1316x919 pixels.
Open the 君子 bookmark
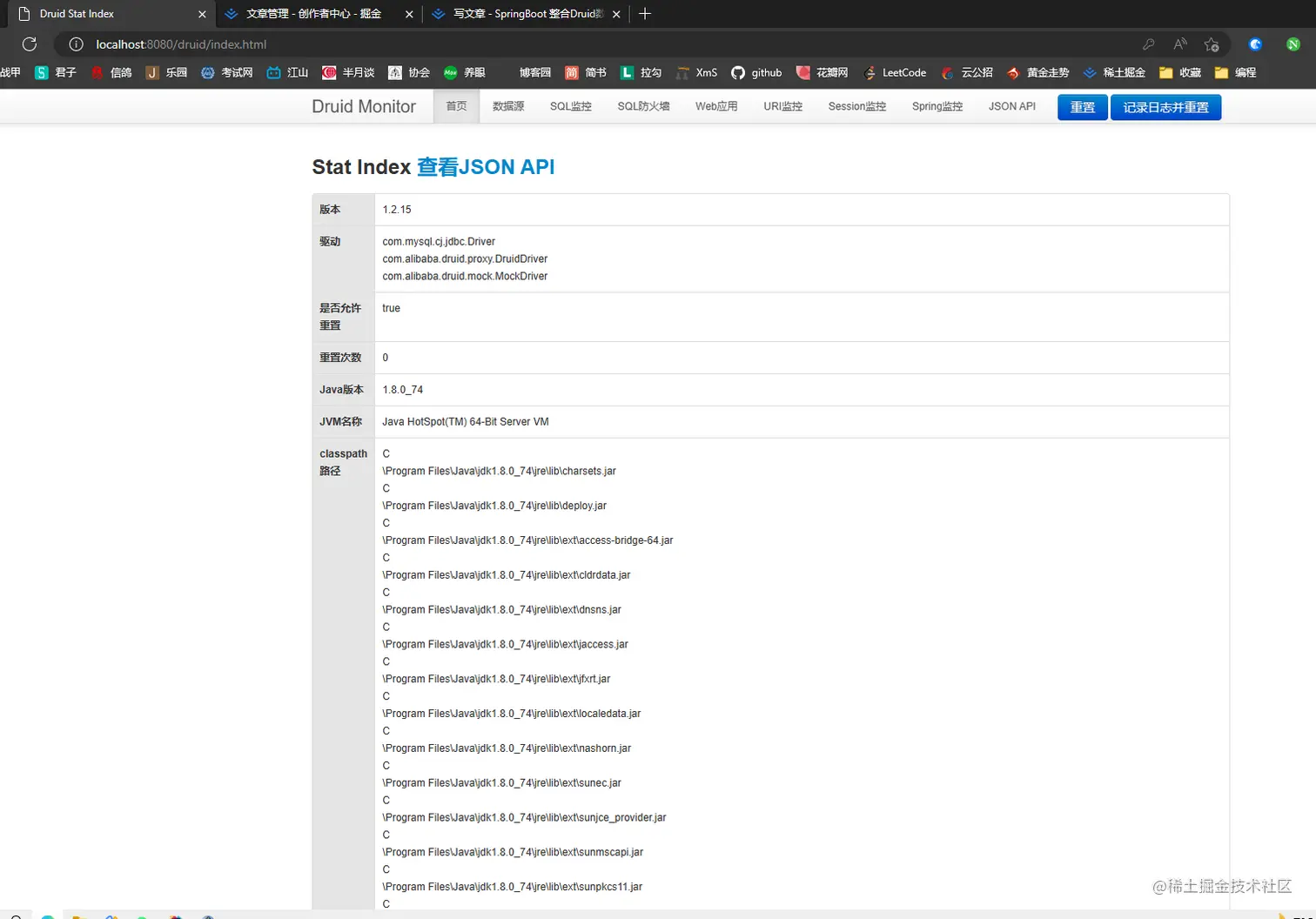coord(56,73)
